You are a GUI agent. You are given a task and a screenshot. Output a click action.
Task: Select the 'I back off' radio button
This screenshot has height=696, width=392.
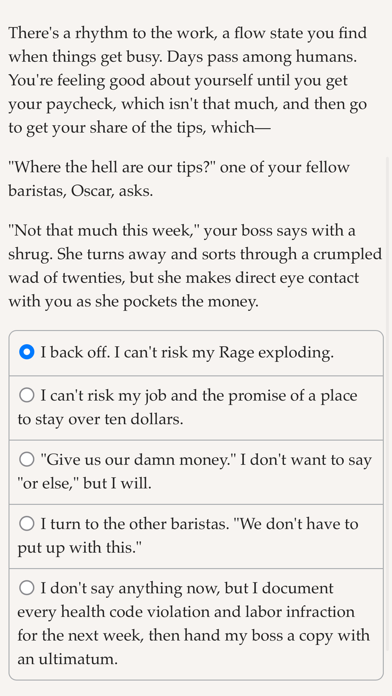(27, 352)
